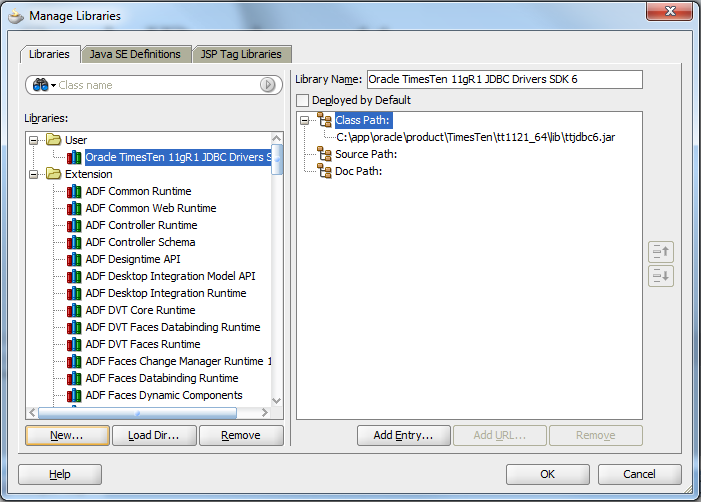Click the New... button
The image size is (701, 502).
tap(67, 435)
